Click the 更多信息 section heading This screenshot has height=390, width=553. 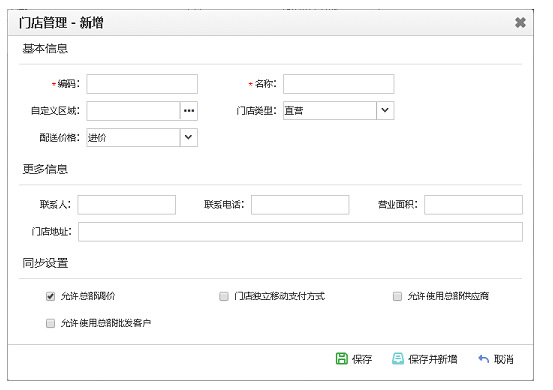click(x=45, y=169)
